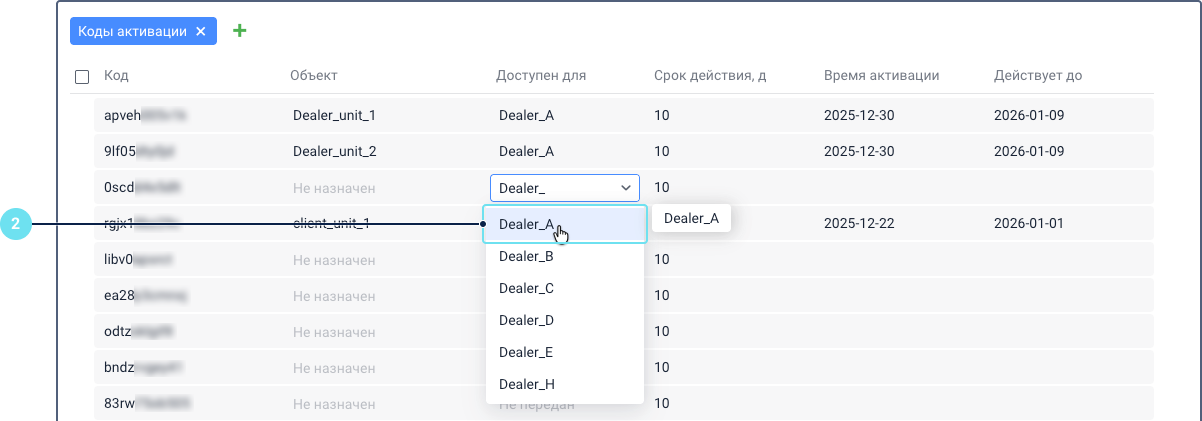1202x421 pixels.
Task: Click validity value 10 in the libv0 row
Action: (661, 260)
